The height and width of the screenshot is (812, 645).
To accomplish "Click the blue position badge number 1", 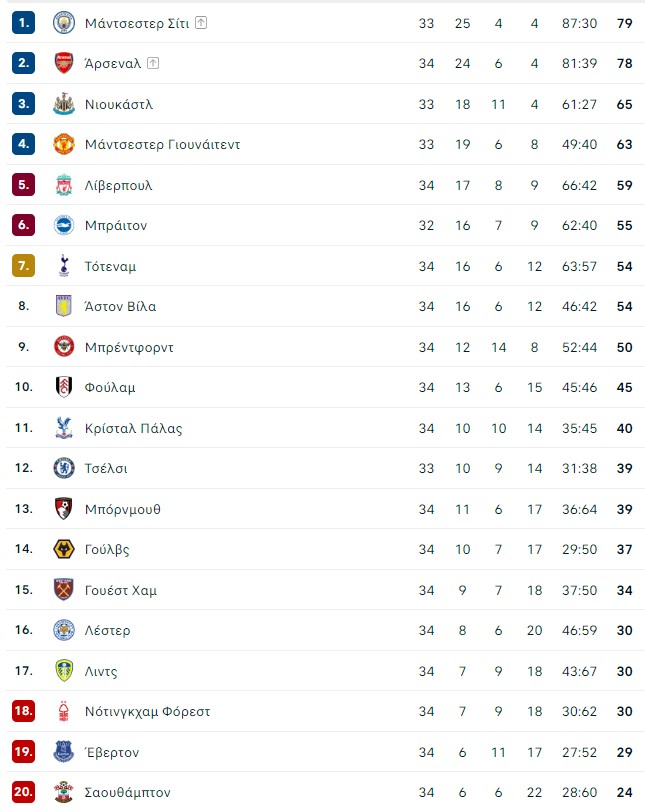I will pyautogui.click(x=24, y=23).
